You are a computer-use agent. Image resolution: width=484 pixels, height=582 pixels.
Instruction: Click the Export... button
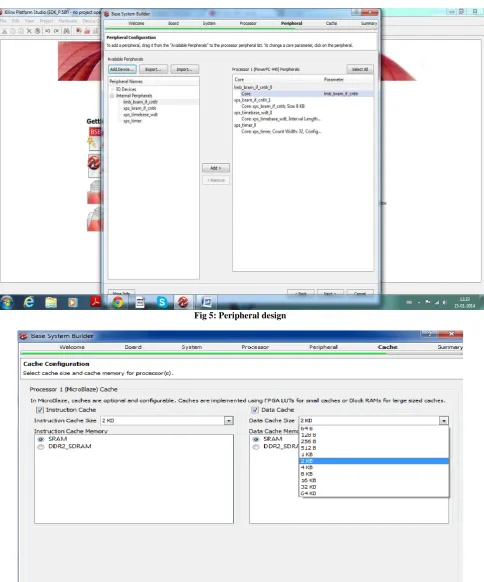153,69
